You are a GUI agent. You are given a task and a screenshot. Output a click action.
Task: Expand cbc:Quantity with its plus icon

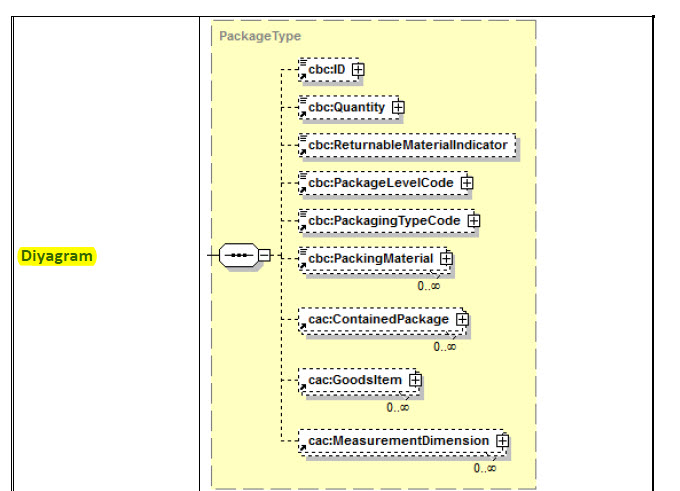pyautogui.click(x=397, y=107)
